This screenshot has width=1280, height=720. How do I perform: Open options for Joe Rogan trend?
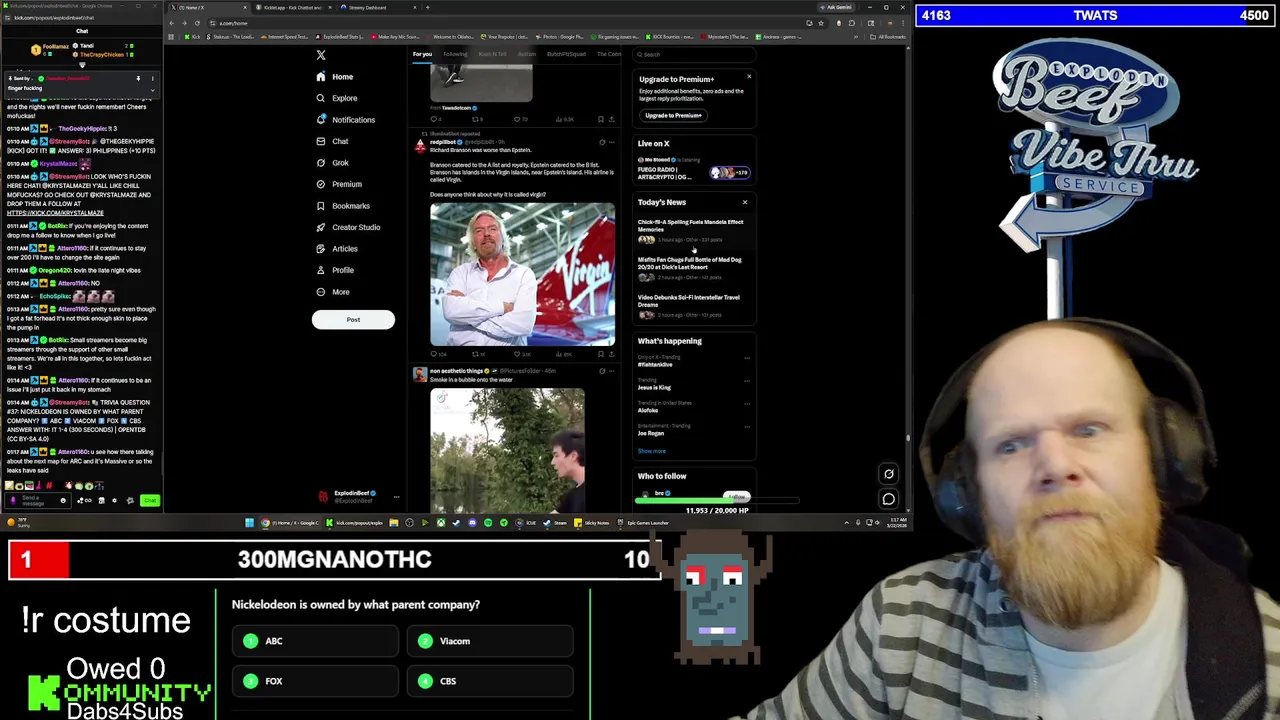click(746, 427)
